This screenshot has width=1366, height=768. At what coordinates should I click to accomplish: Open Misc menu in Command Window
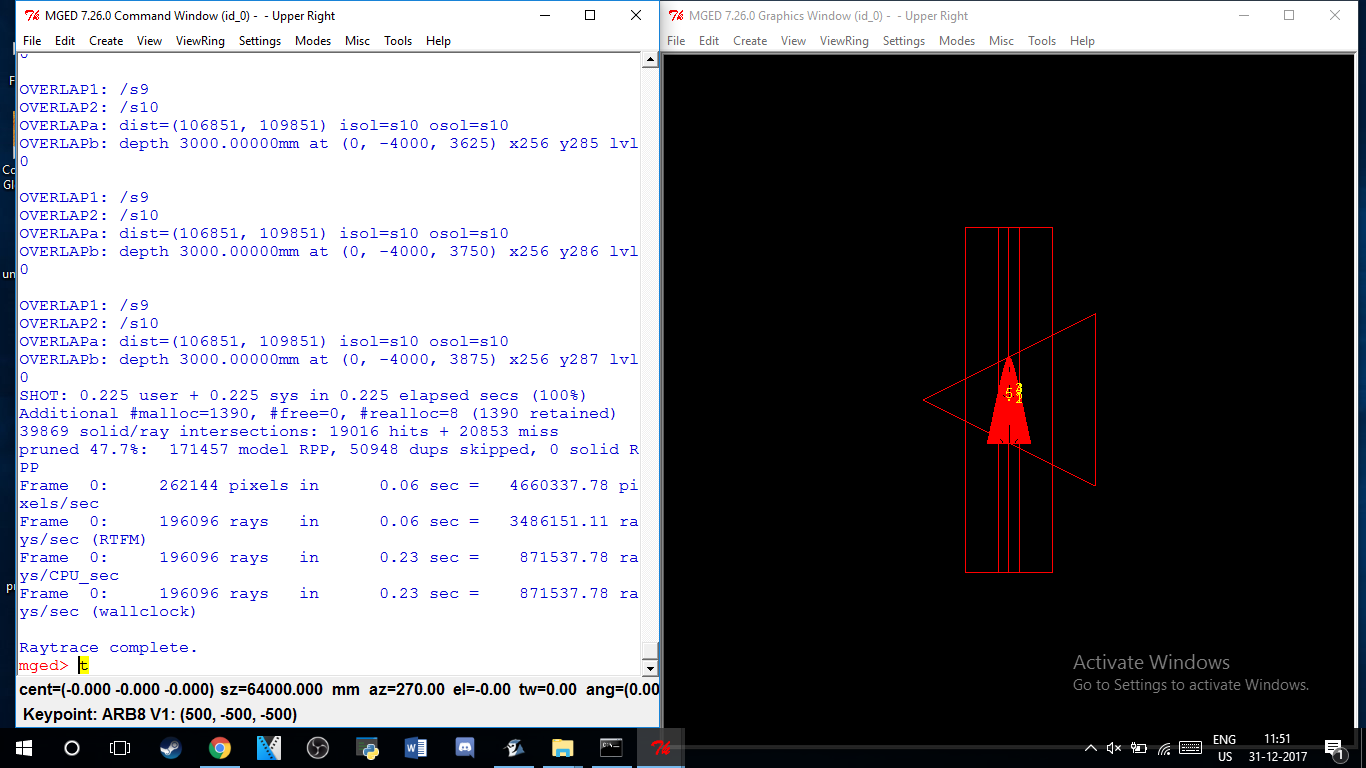click(357, 41)
